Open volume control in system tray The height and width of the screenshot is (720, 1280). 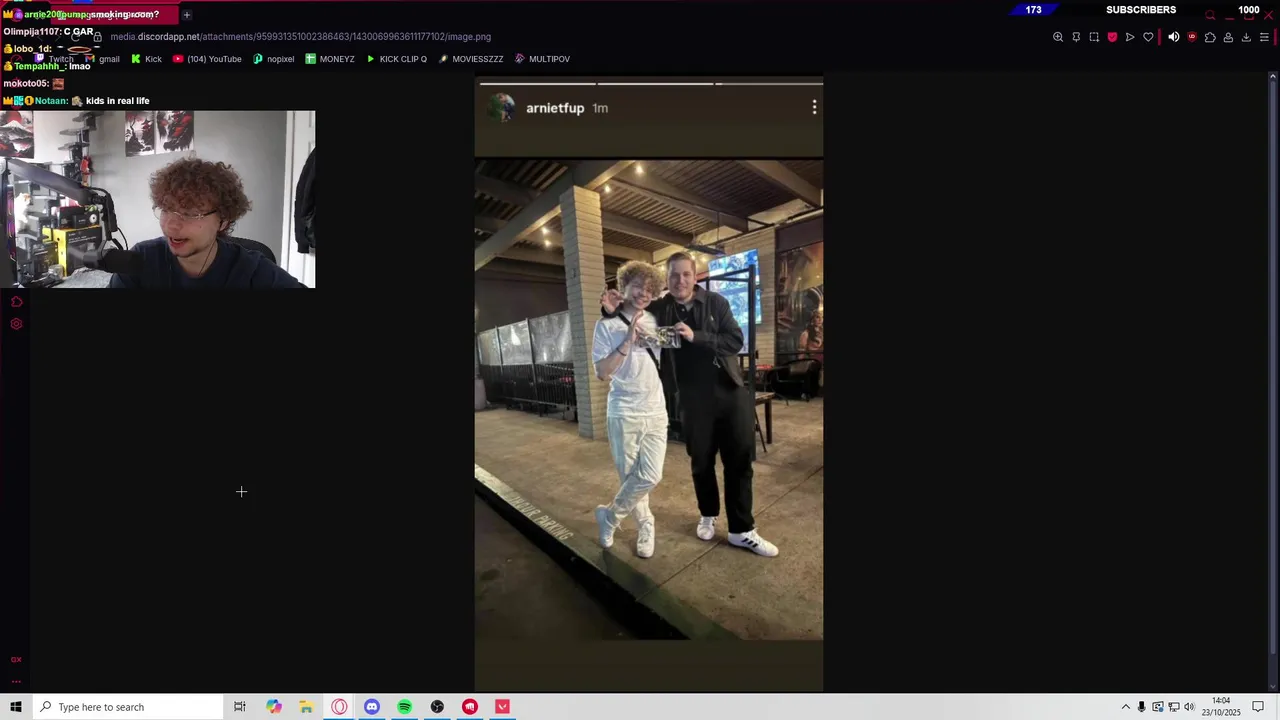click(1189, 707)
